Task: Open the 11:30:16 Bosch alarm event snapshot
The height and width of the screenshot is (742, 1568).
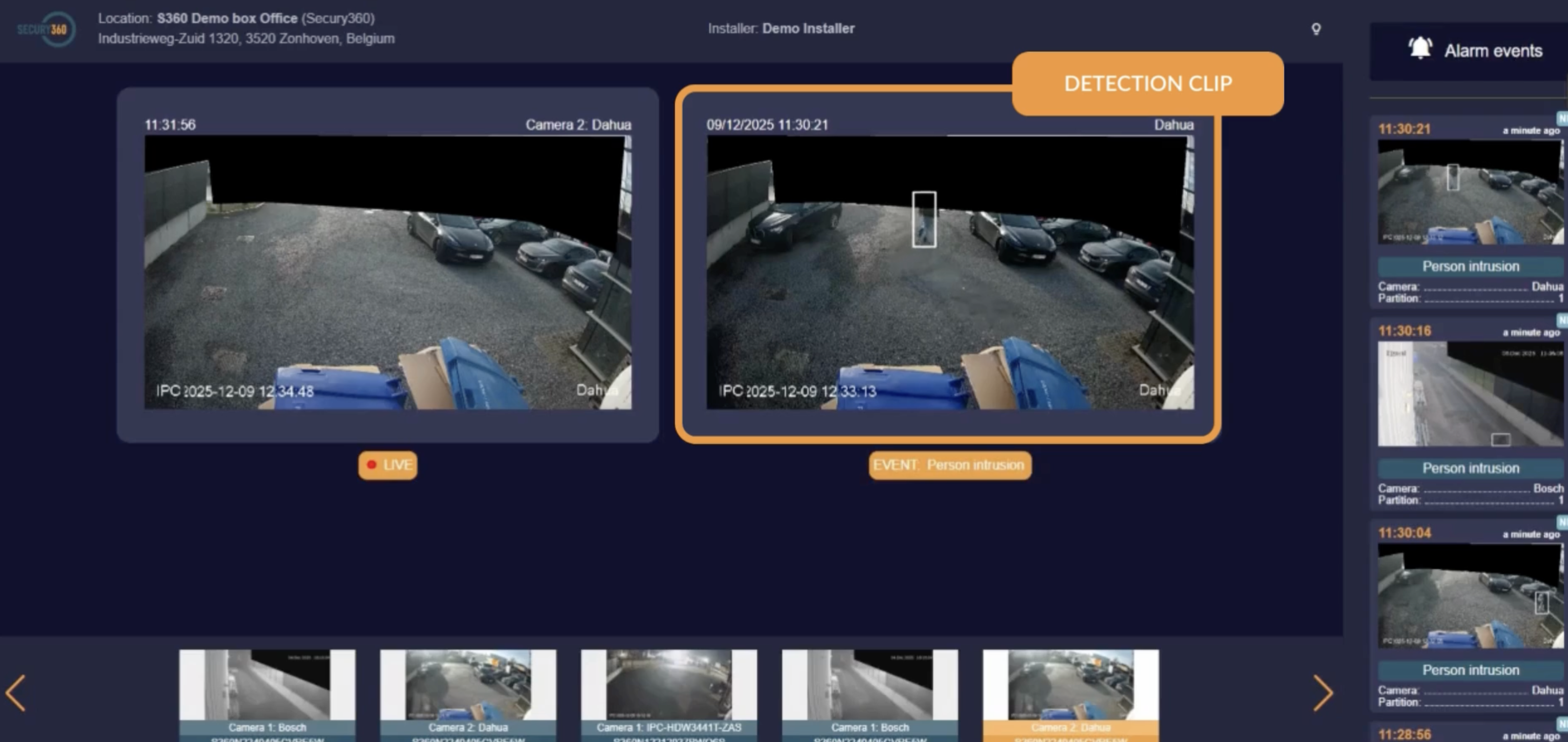Action: (x=1470, y=394)
